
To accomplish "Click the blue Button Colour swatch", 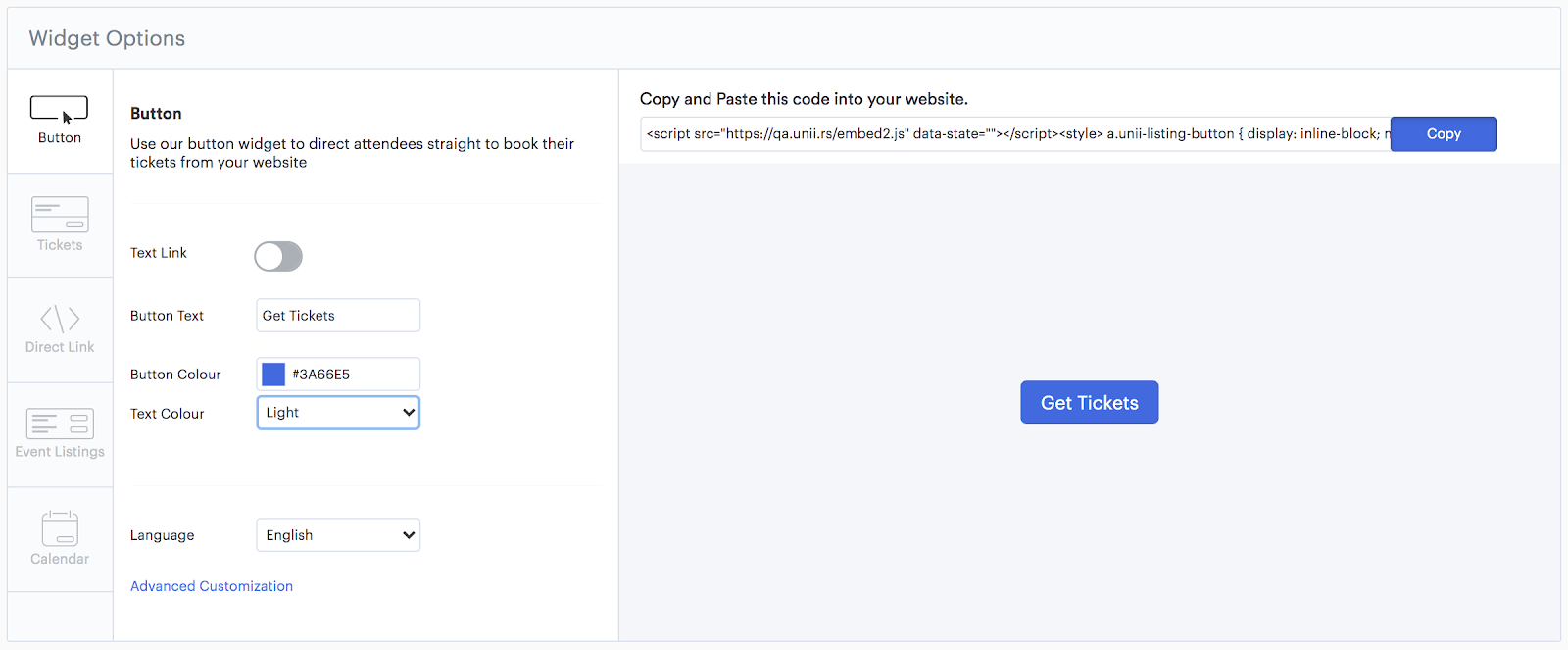I will point(273,375).
